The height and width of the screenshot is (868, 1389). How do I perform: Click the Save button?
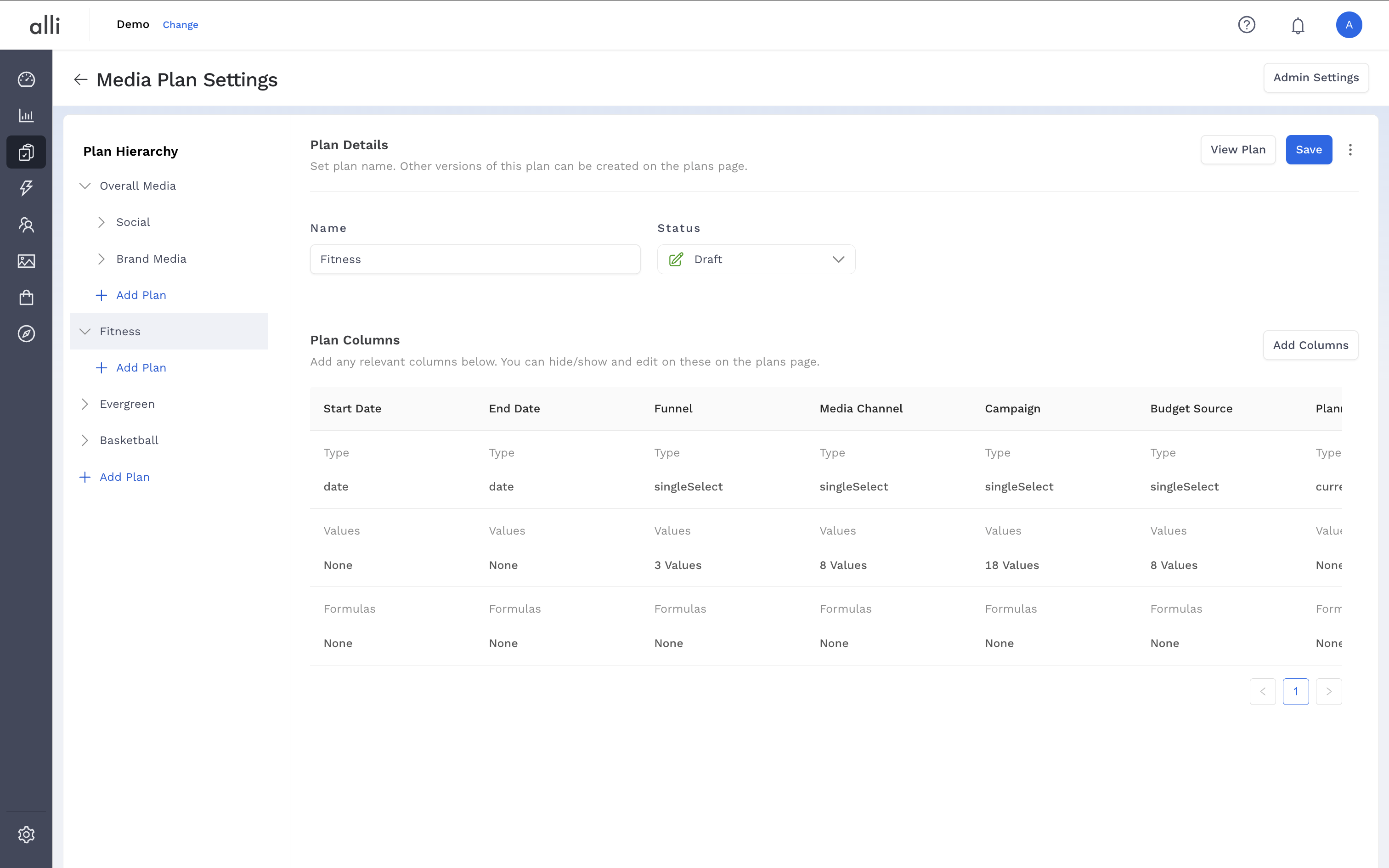(x=1308, y=150)
